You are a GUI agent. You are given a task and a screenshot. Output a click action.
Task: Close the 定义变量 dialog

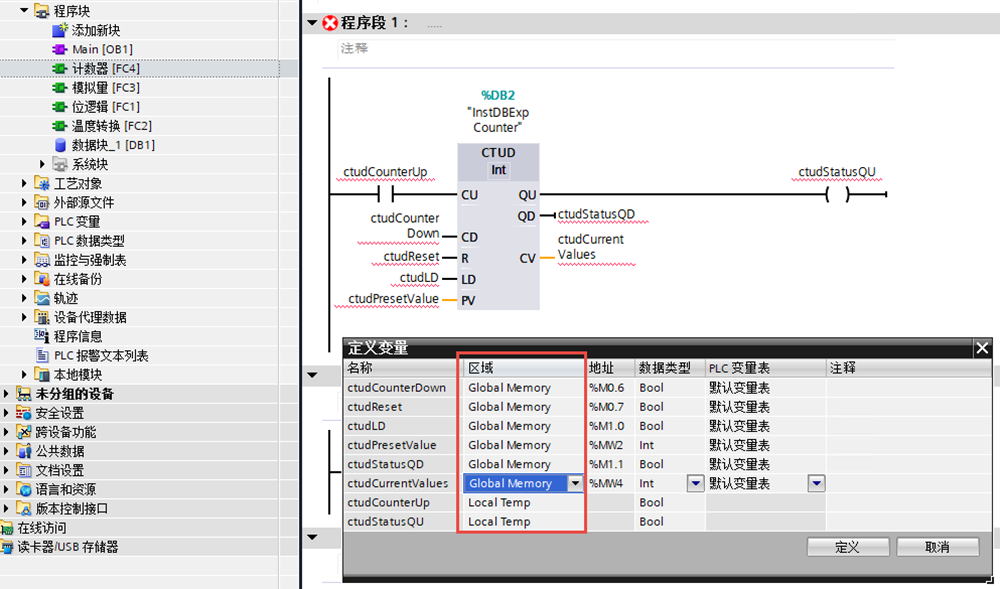pos(982,348)
